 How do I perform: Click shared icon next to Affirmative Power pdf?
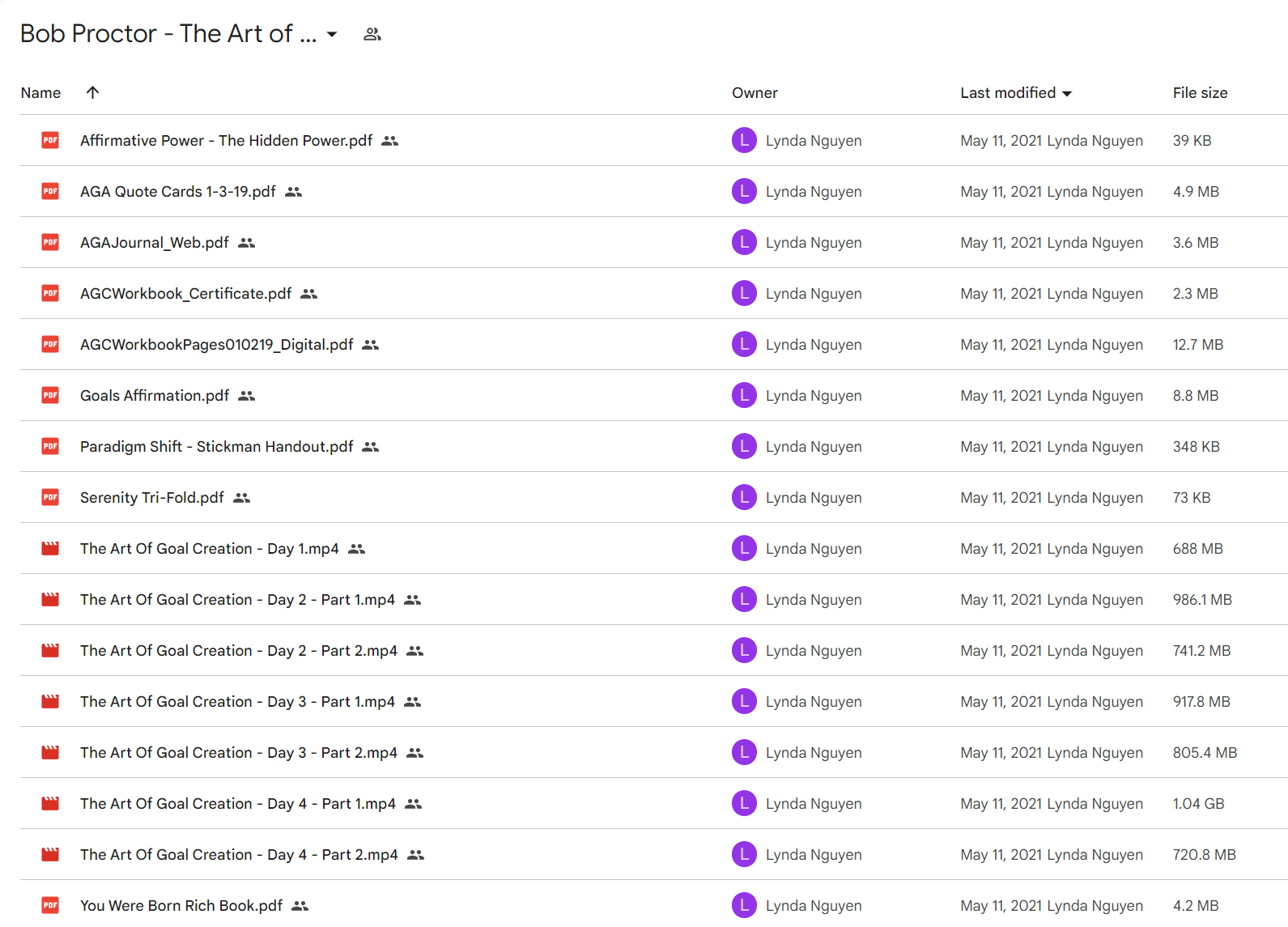[390, 141]
